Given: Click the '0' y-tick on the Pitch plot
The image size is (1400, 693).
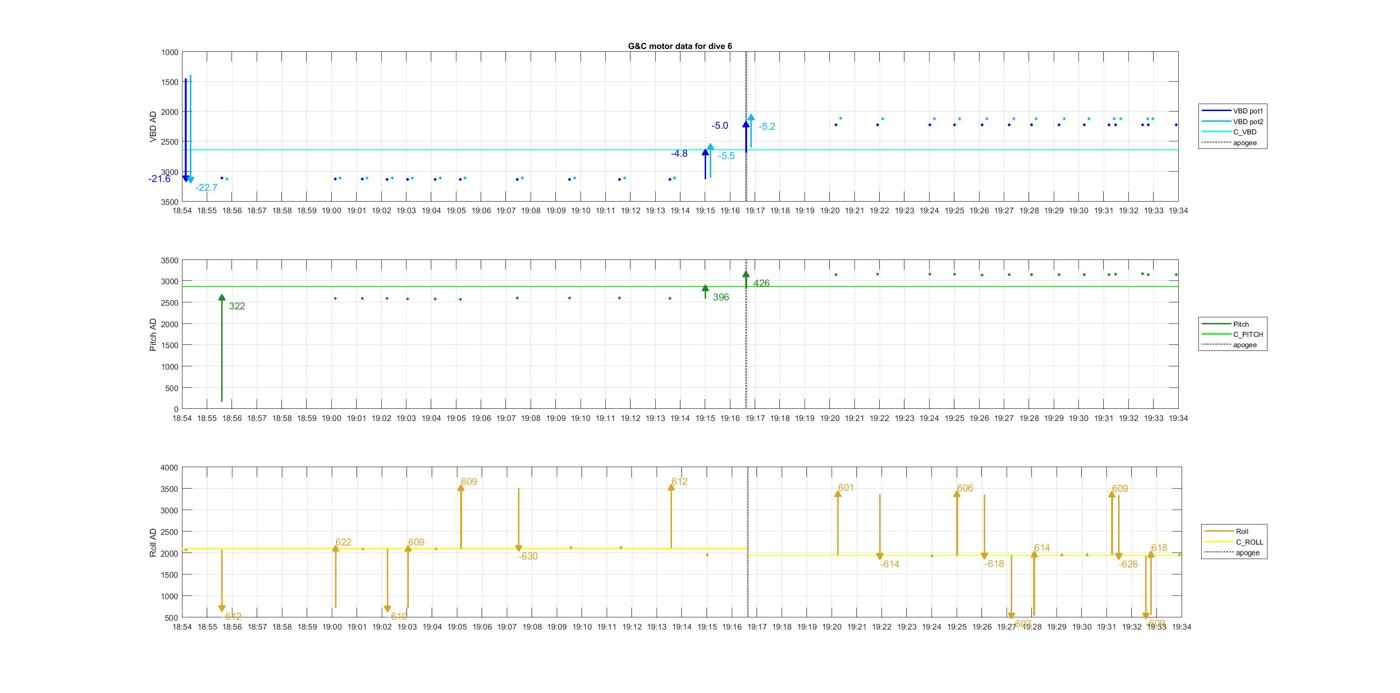Looking at the screenshot, I should [176, 409].
